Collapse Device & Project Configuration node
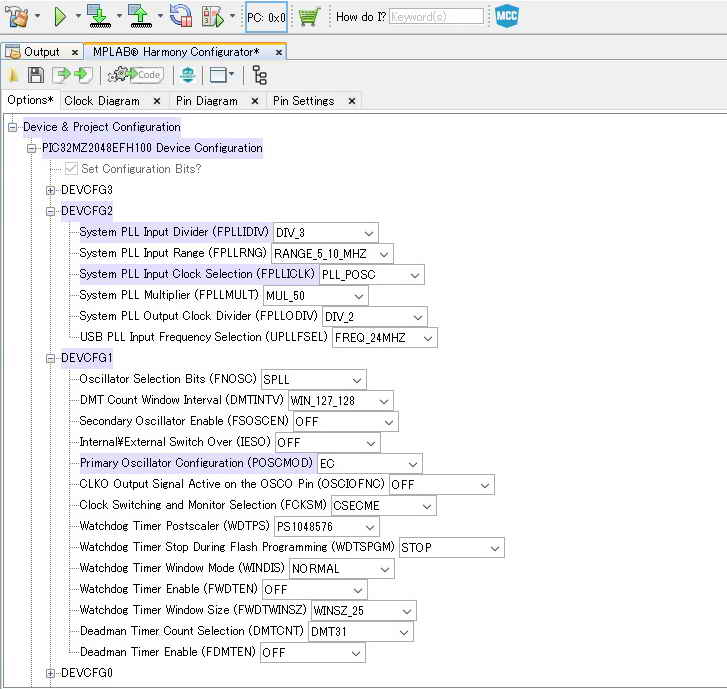727x689 pixels. (13, 127)
